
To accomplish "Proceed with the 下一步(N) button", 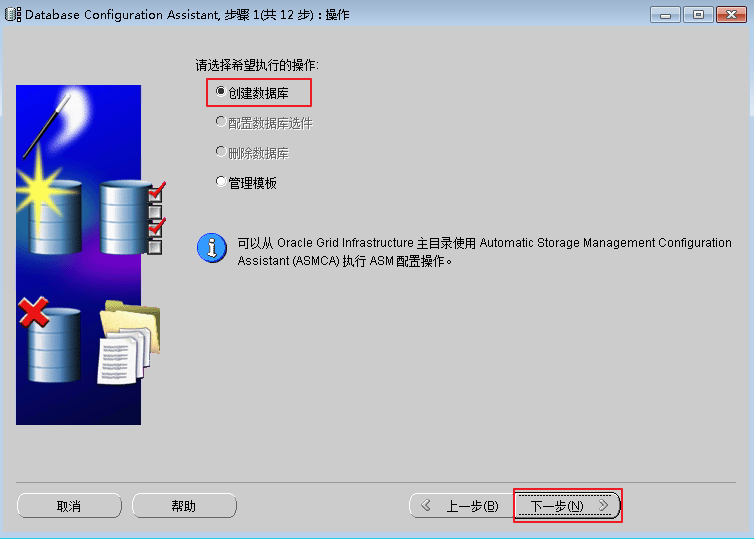I will pos(567,506).
